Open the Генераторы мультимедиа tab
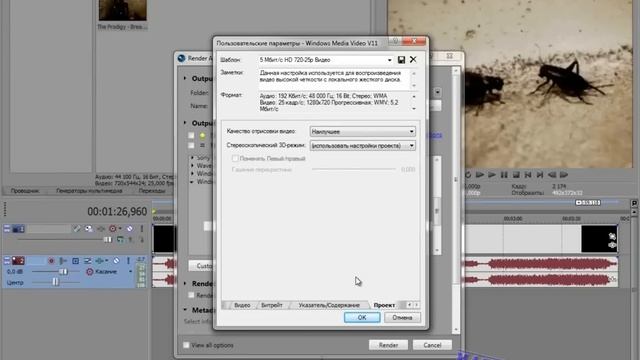Screen dimensions: 640x360 pos(89,191)
